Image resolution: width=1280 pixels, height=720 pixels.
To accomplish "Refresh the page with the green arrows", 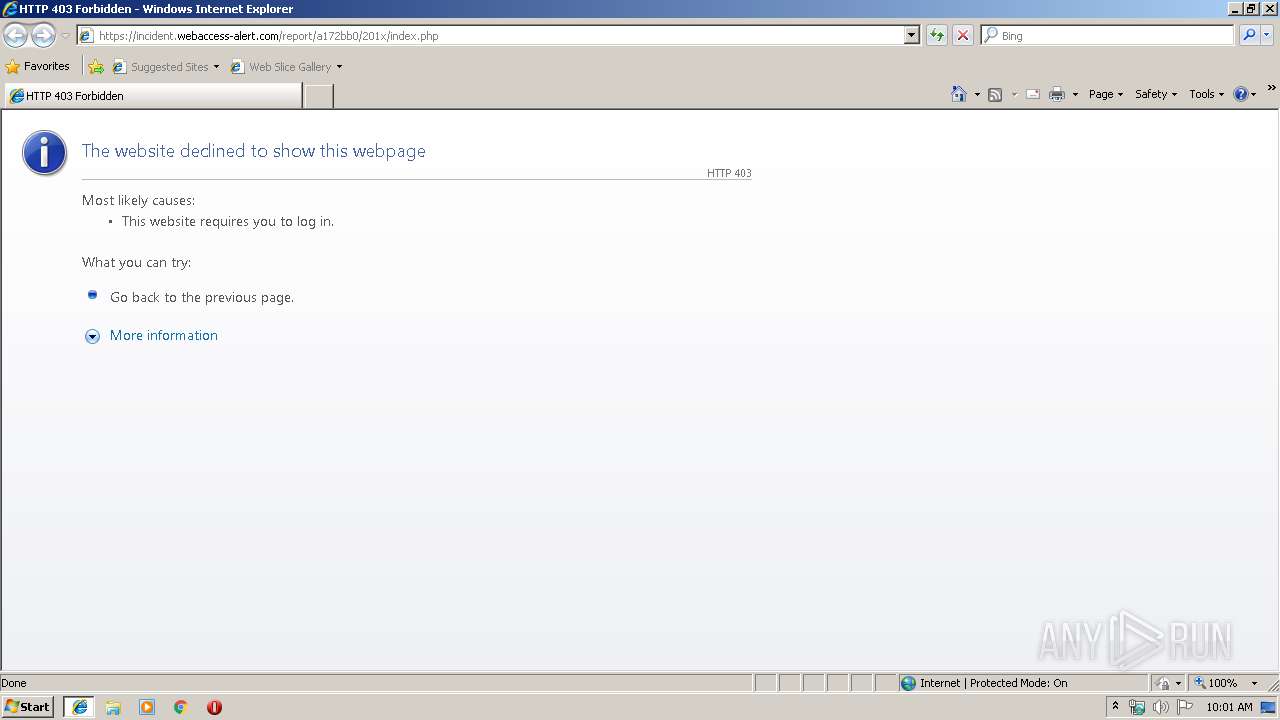I will click(x=936, y=36).
